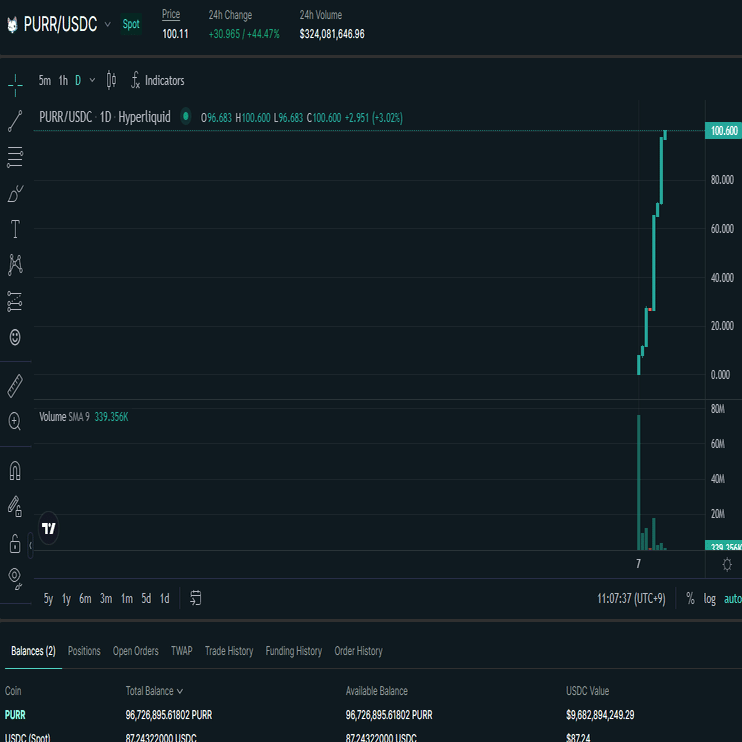Set chart range to 5y
Screen dimensions: 742x742
click(x=48, y=599)
